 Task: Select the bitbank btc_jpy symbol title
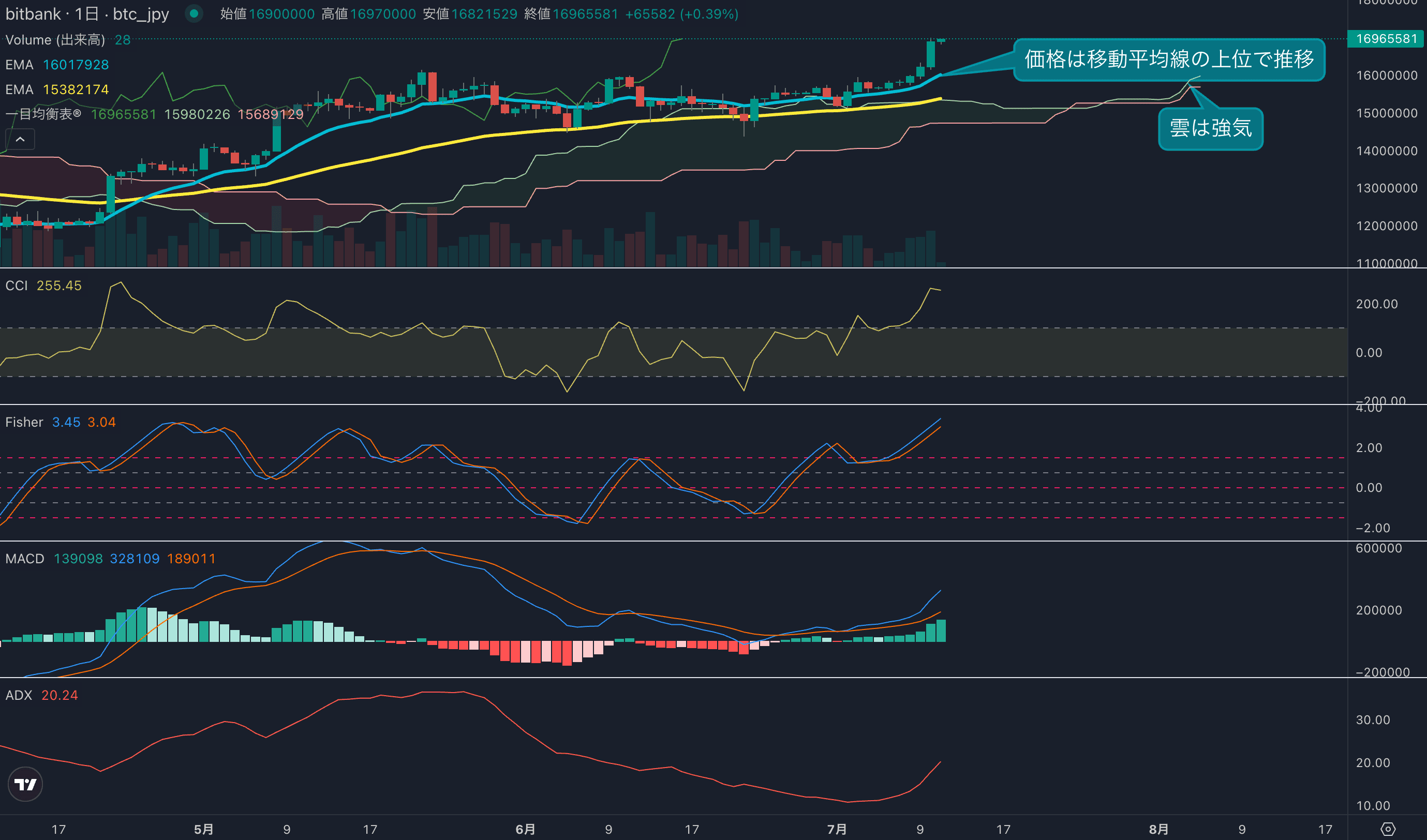tap(87, 13)
